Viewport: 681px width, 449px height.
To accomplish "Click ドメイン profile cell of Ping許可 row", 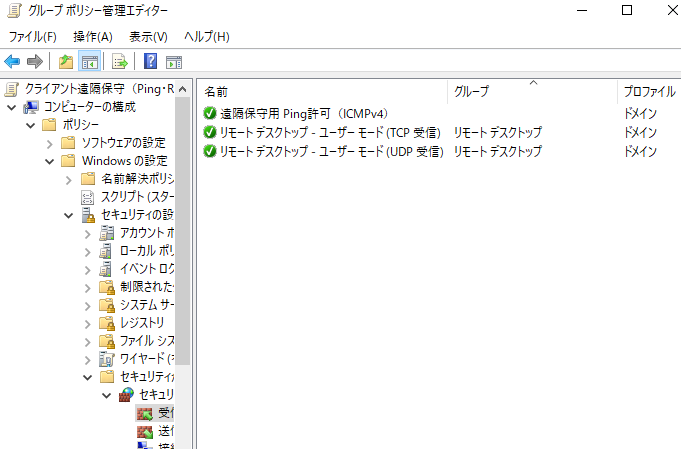I will coord(640,114).
